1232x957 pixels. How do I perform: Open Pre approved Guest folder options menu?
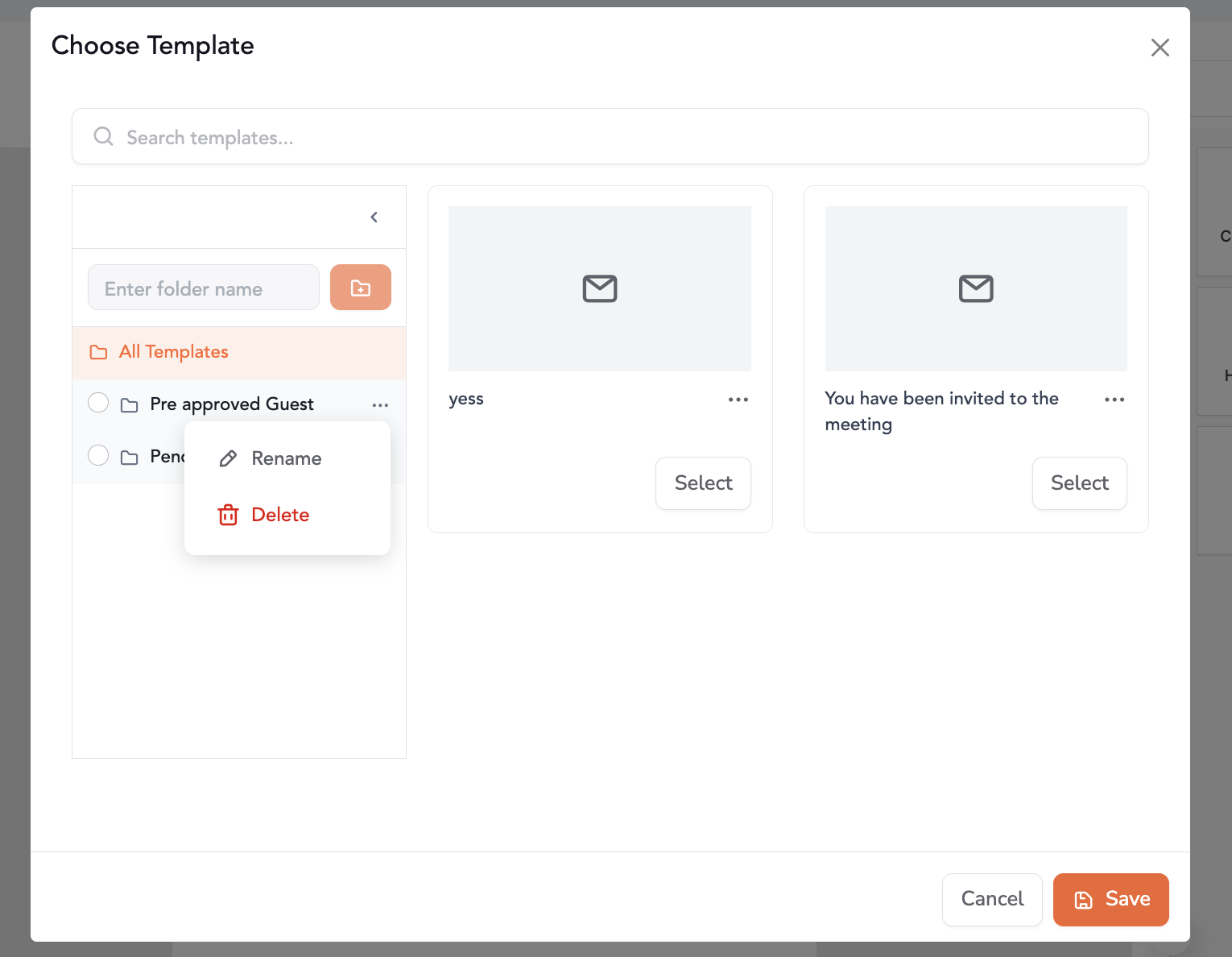coord(380,405)
